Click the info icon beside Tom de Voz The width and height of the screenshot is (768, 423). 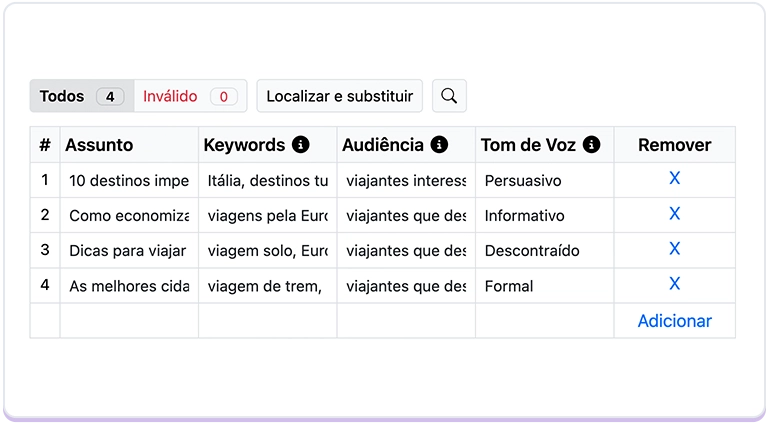(x=591, y=145)
